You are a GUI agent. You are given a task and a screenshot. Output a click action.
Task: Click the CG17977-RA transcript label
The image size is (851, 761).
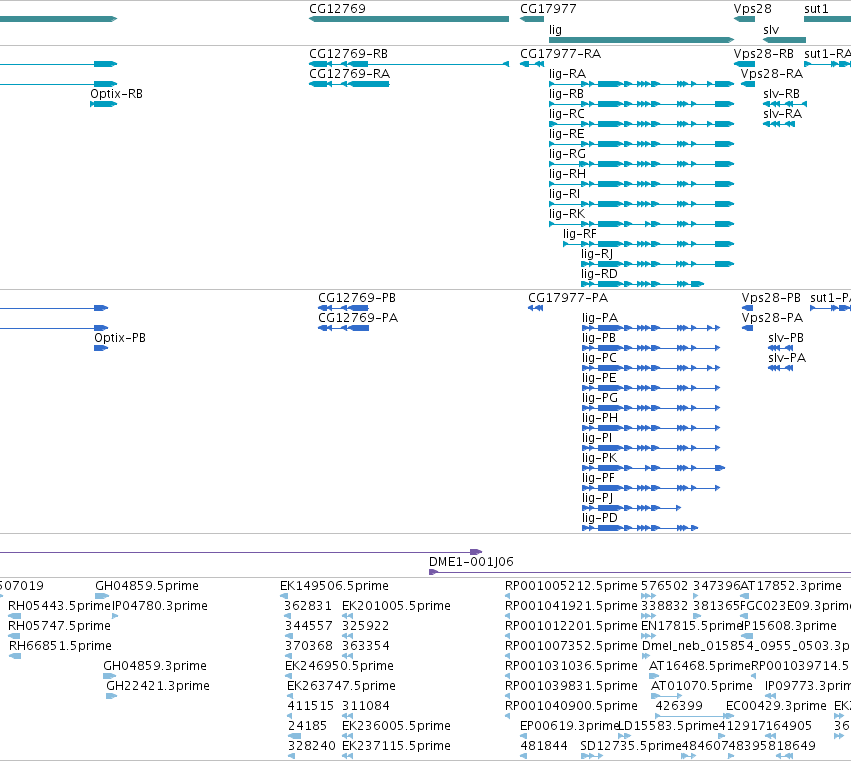pos(560,54)
